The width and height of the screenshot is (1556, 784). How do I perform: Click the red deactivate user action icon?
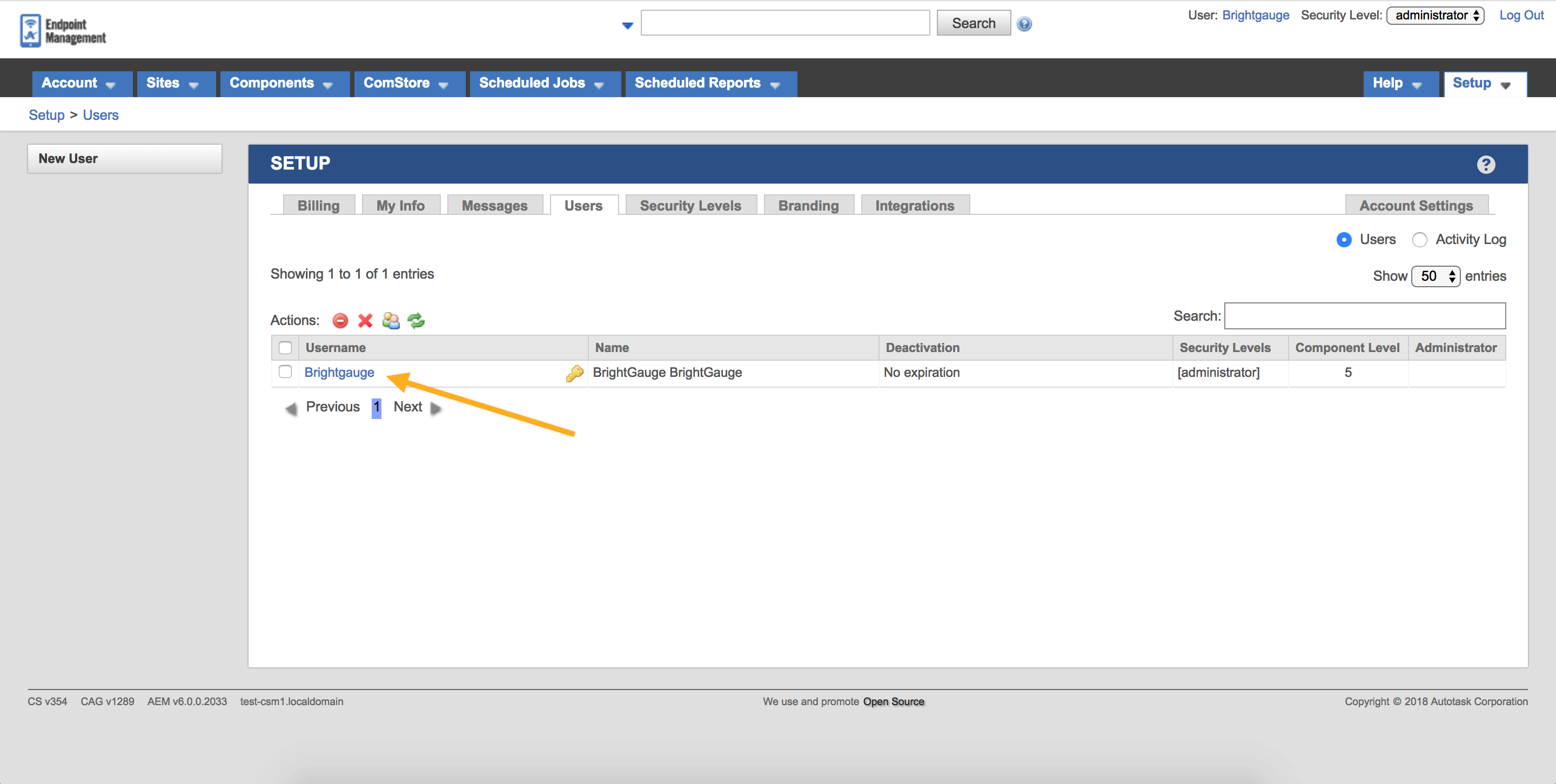click(x=340, y=321)
